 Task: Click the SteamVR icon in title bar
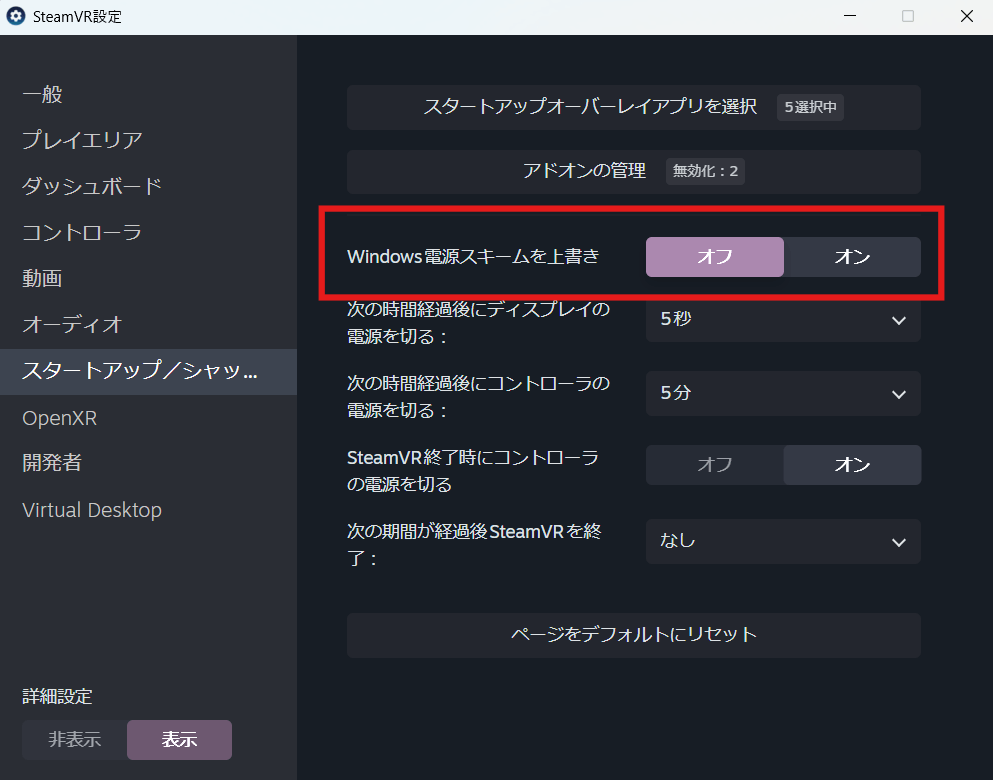coord(16,17)
